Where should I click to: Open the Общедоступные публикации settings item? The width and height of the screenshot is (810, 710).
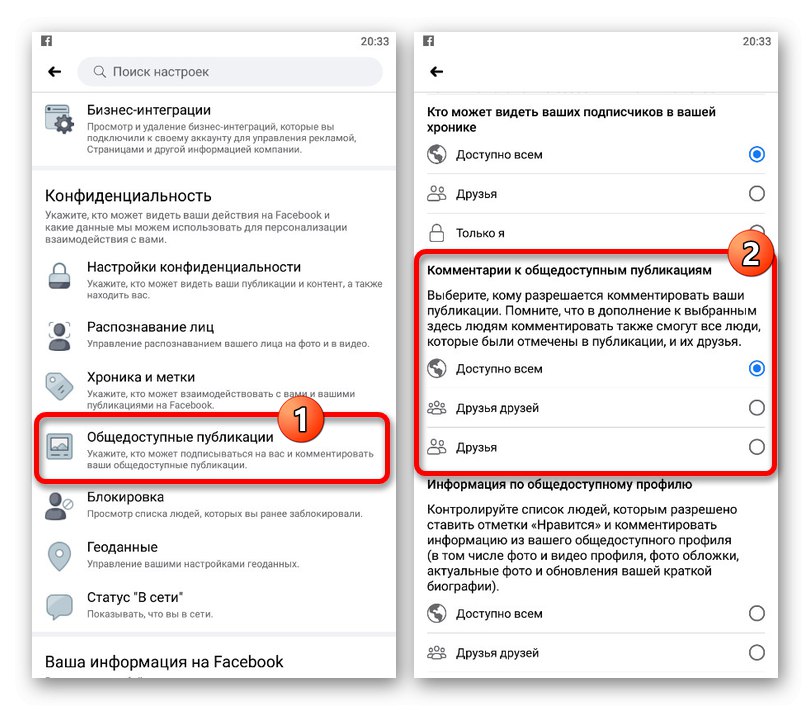coord(212,449)
